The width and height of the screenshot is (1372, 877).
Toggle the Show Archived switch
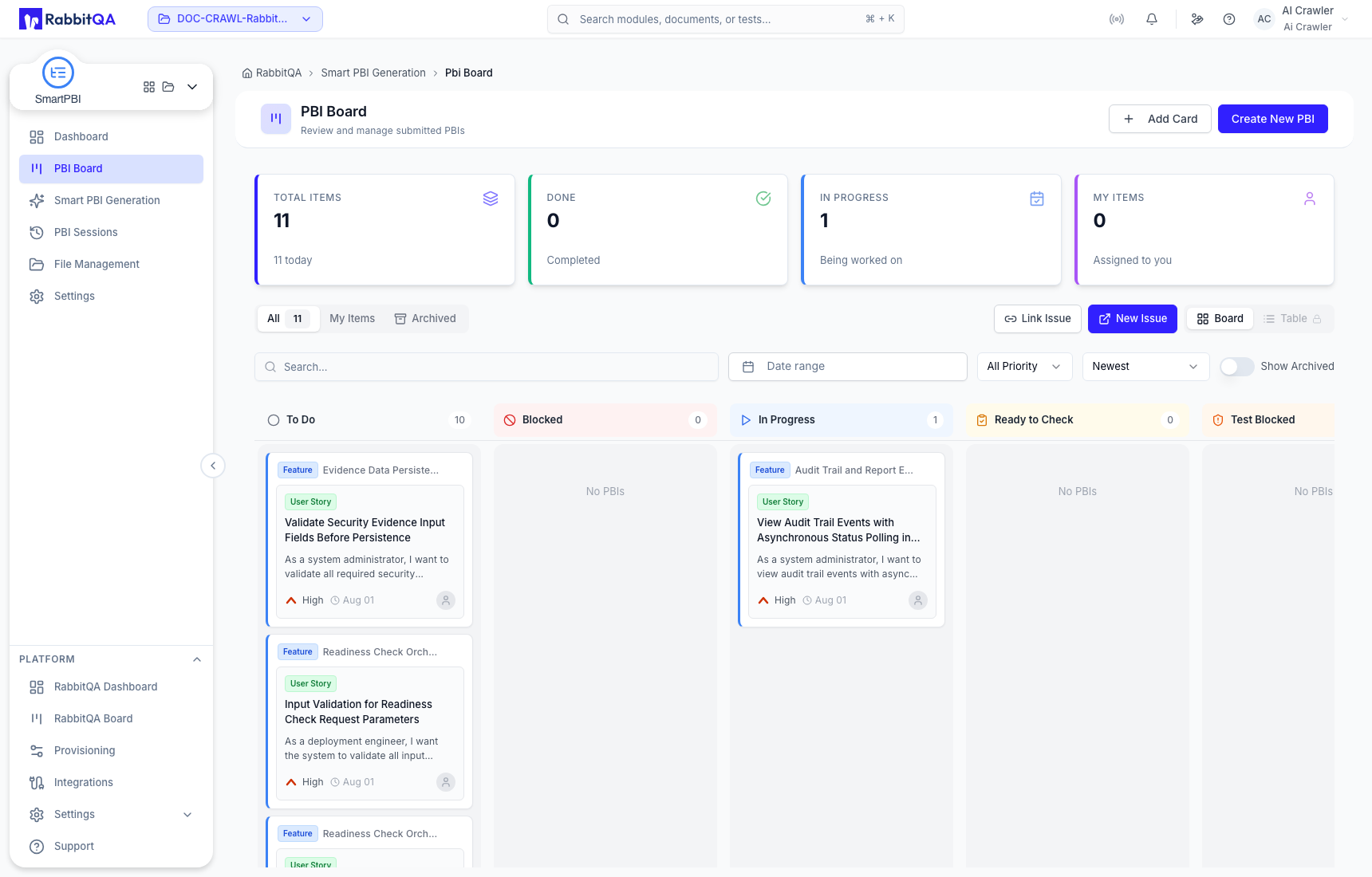(1236, 367)
